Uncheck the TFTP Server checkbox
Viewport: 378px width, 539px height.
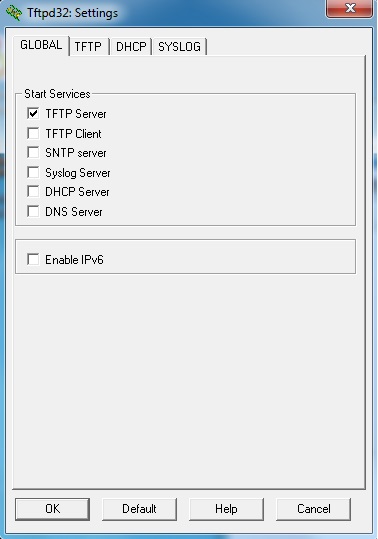click(33, 113)
